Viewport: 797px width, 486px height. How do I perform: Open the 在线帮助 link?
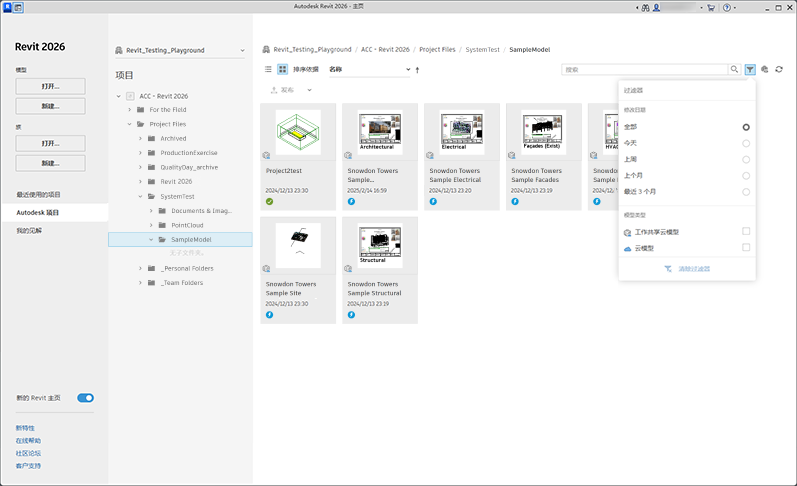(28, 441)
